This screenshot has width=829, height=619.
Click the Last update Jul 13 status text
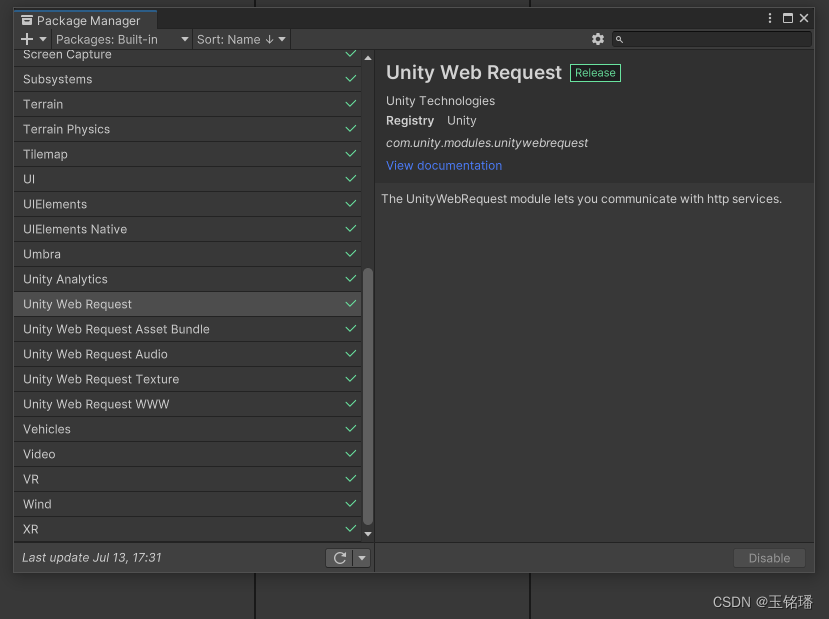91,558
